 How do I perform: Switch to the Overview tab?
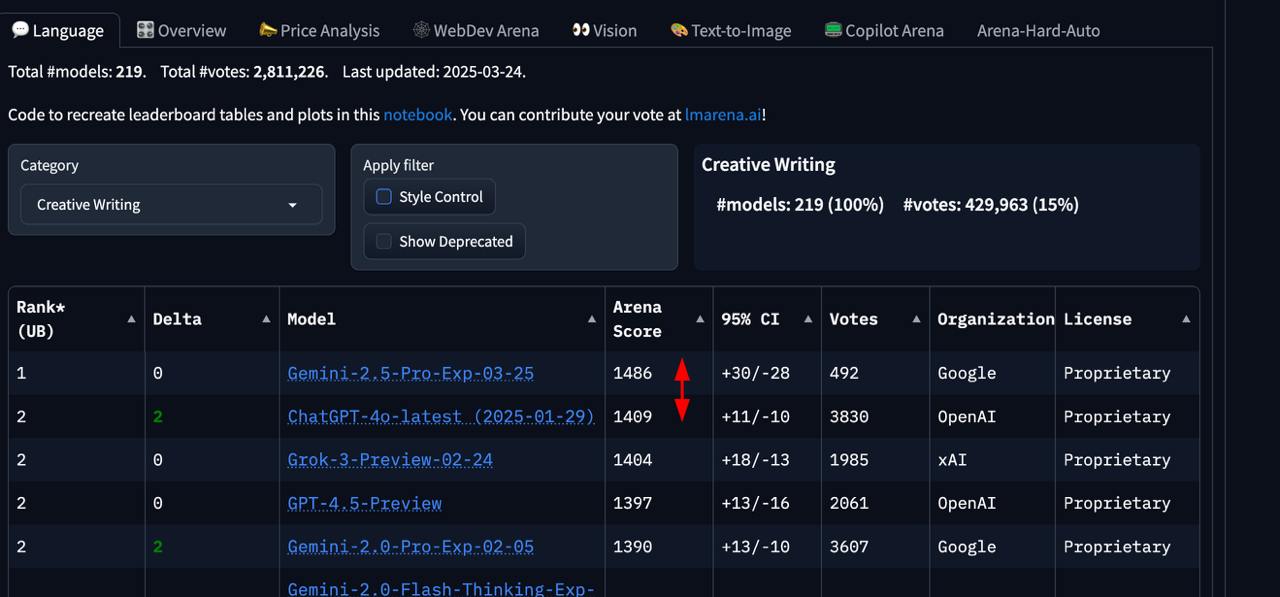tap(181, 30)
